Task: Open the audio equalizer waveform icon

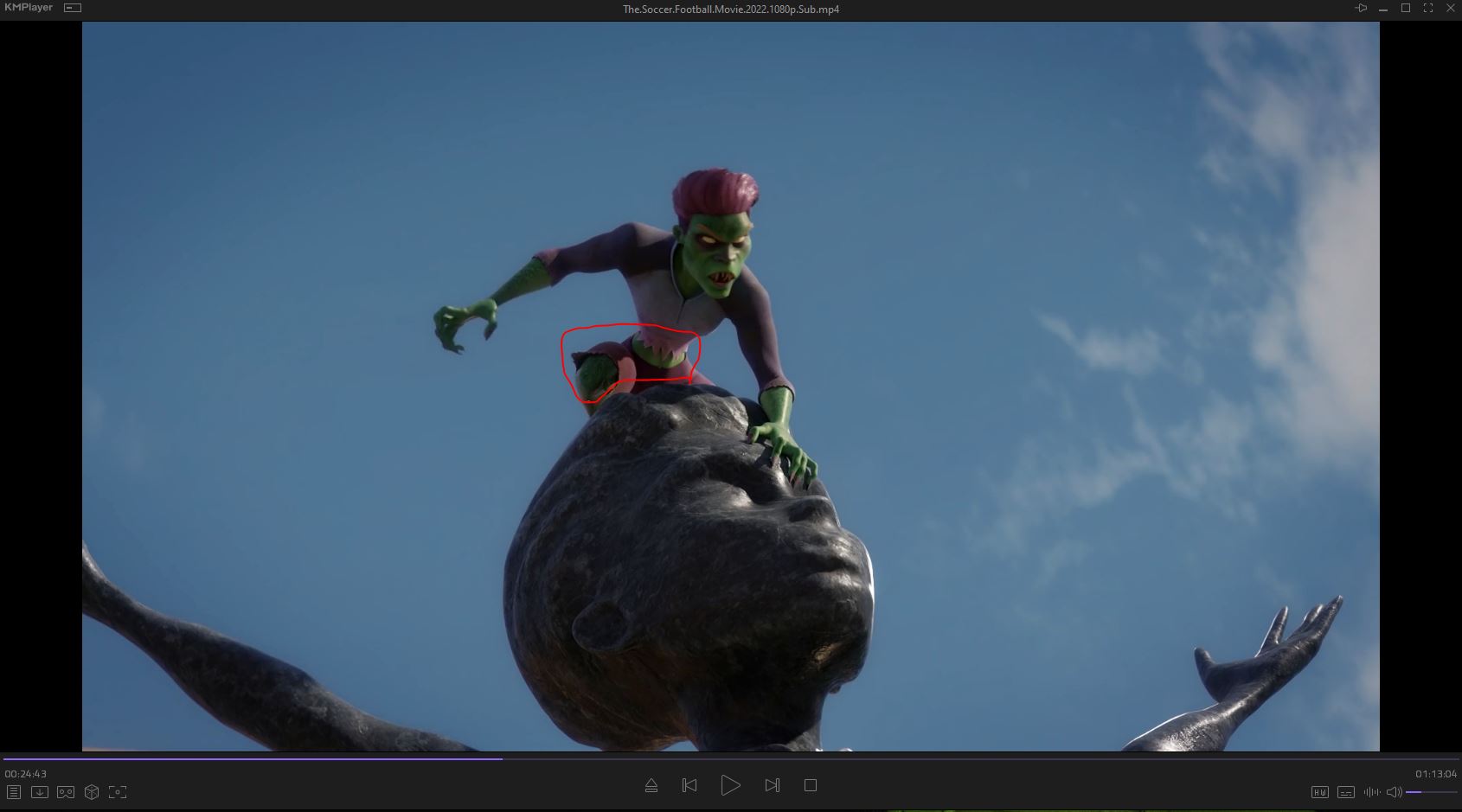Action: 1372,792
